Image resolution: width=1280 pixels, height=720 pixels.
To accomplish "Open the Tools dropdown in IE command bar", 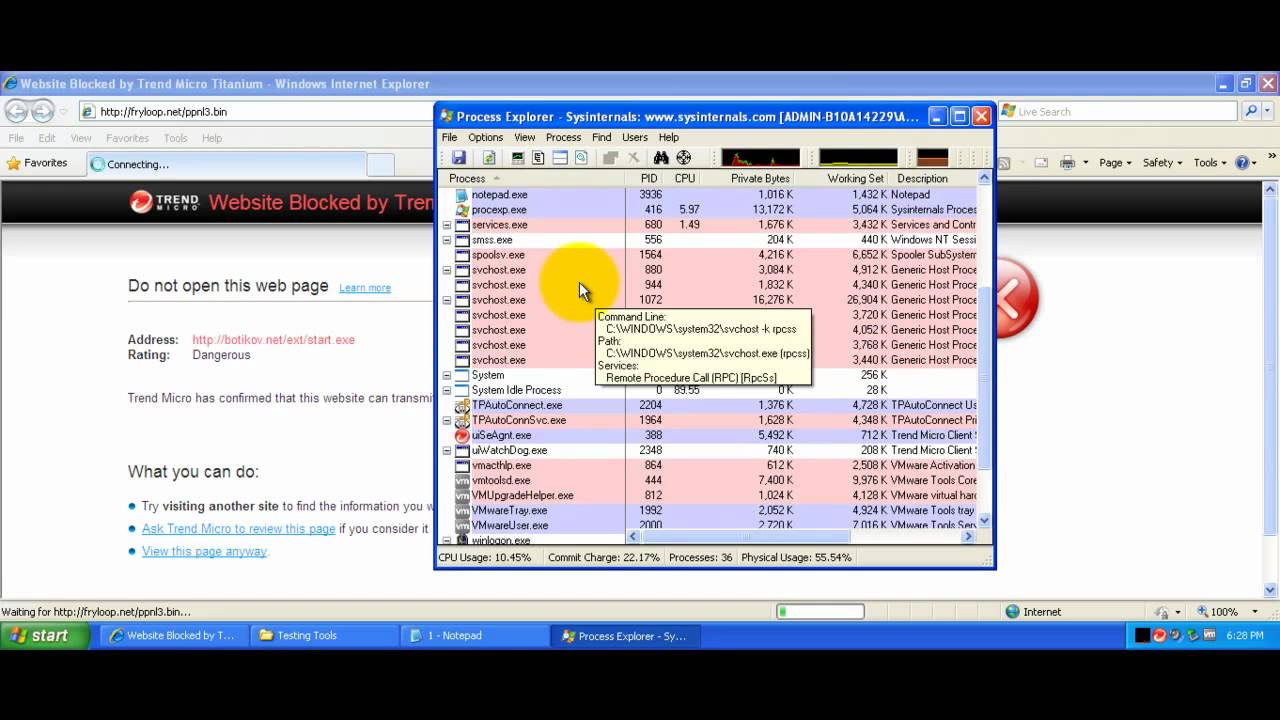I will click(1210, 163).
